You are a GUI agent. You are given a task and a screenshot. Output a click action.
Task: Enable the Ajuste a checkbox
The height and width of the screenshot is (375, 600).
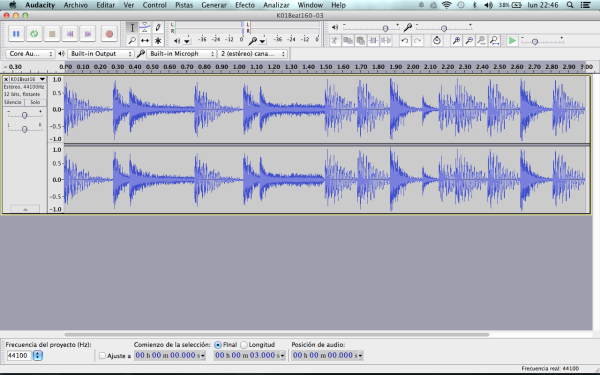(102, 356)
